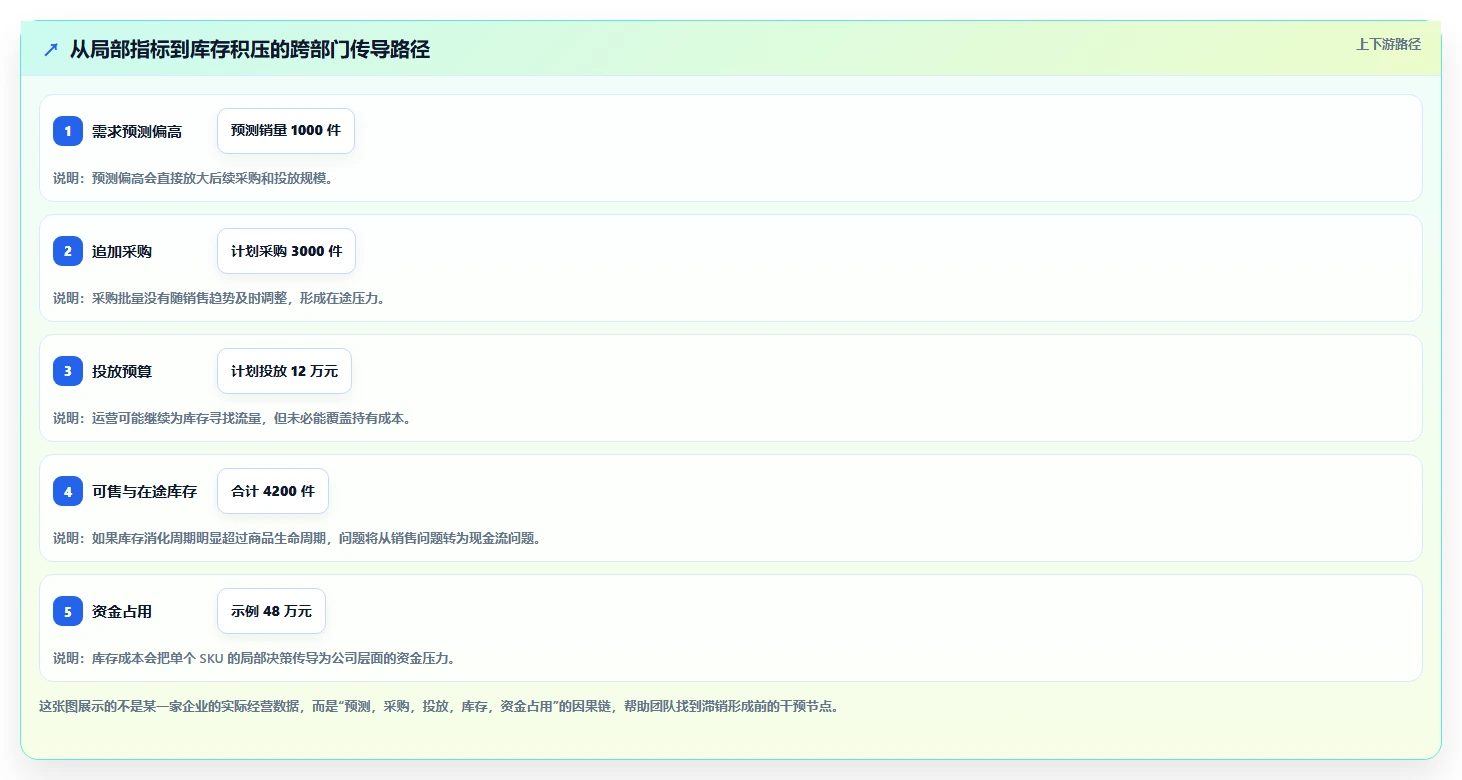
Task: Select step badge number 5
Action: tap(68, 611)
